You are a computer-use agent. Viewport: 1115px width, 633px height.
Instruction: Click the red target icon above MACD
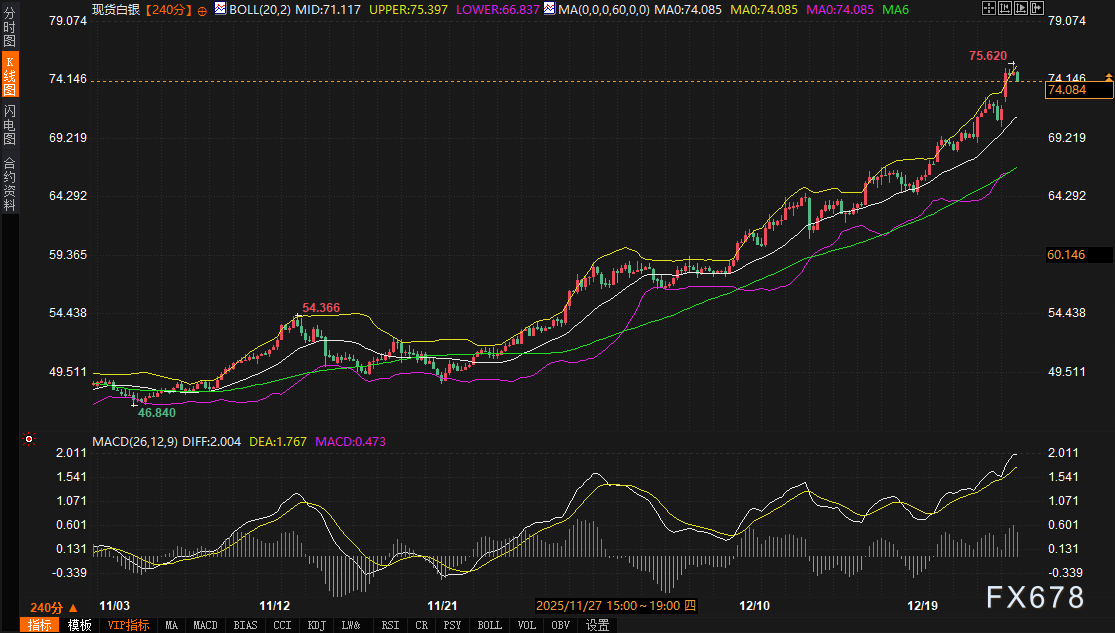click(29, 439)
